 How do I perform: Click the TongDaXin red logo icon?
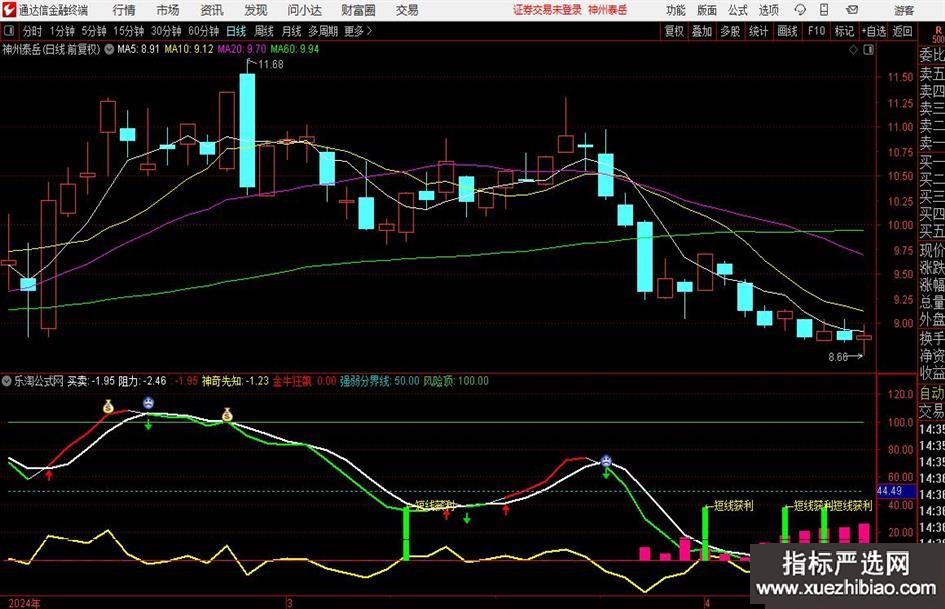[x=9, y=10]
